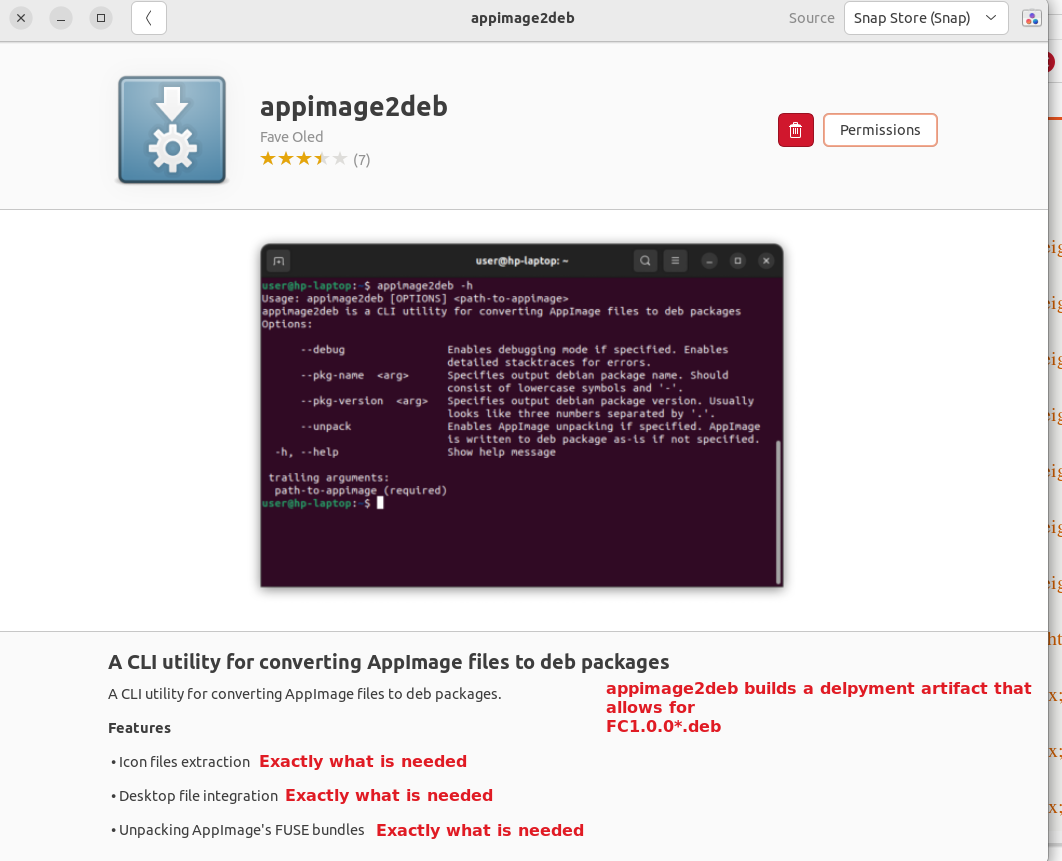Maximize the software store window
Screen dimensions: 1062x861
[x=100, y=18]
